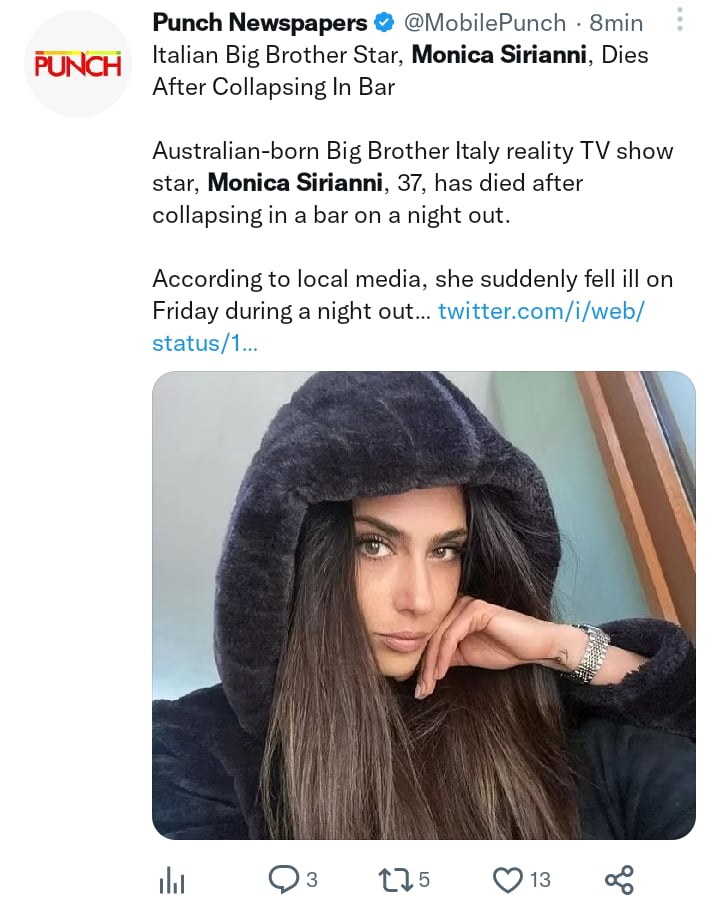The height and width of the screenshot is (907, 719).
Task: Click bold Monica Sirianni in second paragraph
Action: tap(295, 183)
